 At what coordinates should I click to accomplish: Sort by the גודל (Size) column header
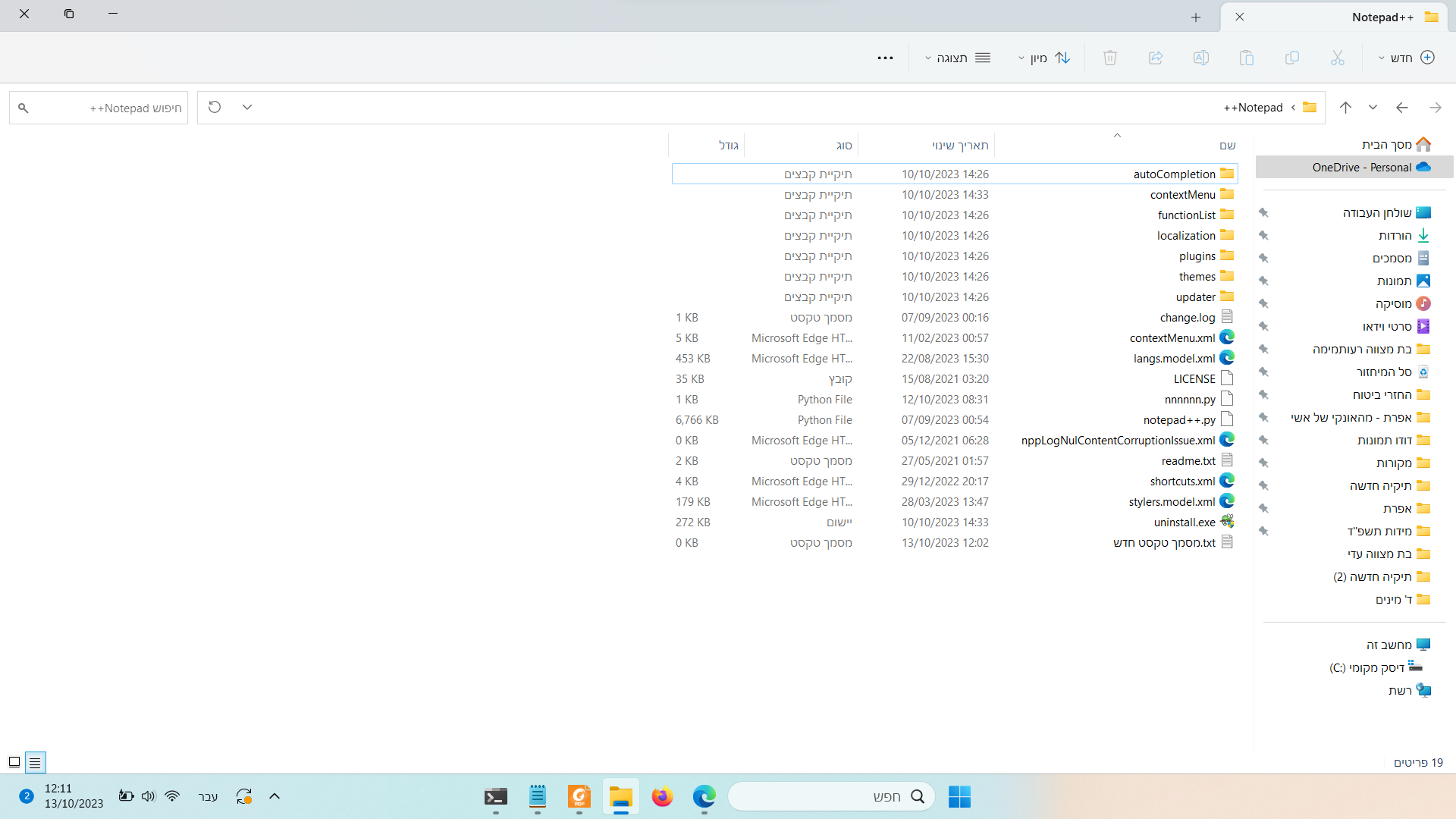(x=729, y=145)
